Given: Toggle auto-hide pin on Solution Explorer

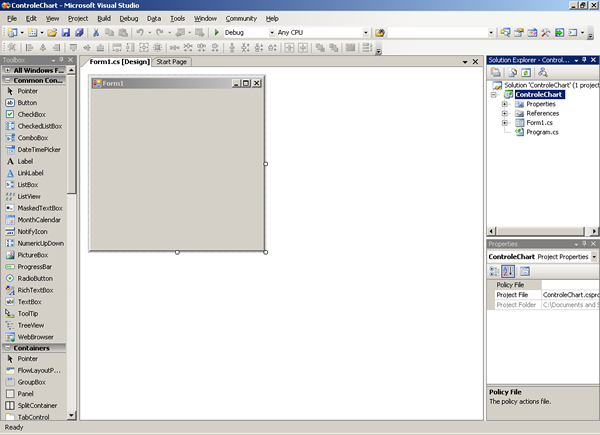Looking at the screenshot, I should point(584,60).
